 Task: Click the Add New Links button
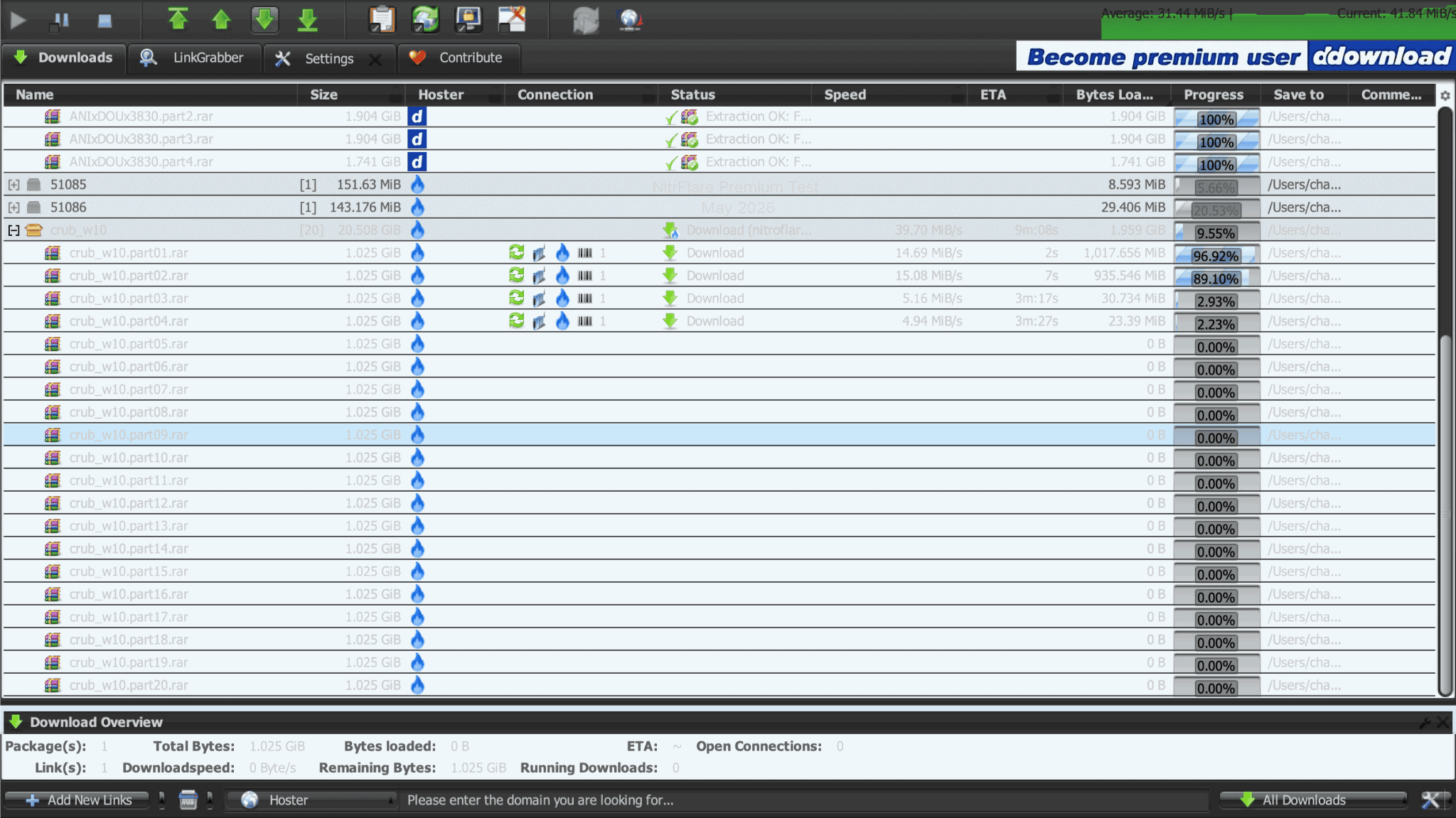77,800
